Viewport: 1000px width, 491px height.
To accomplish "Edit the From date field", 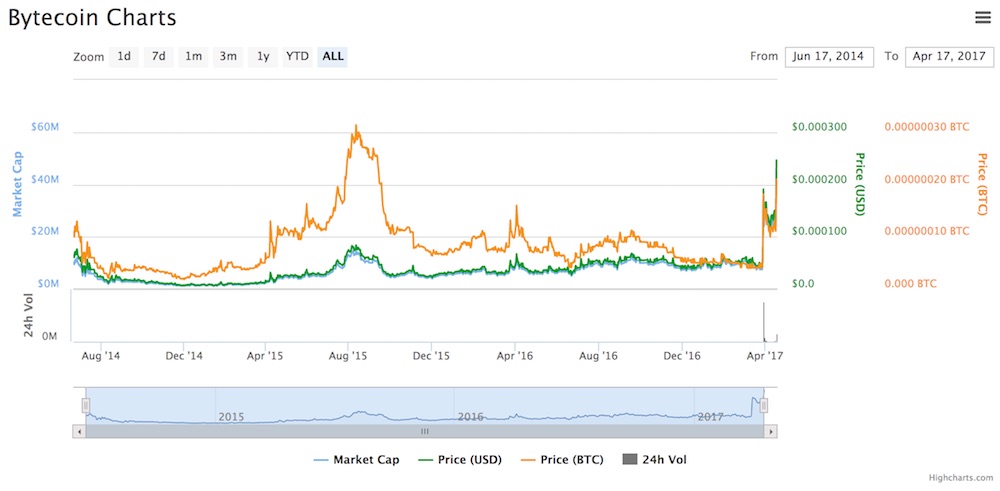I will click(x=829, y=56).
